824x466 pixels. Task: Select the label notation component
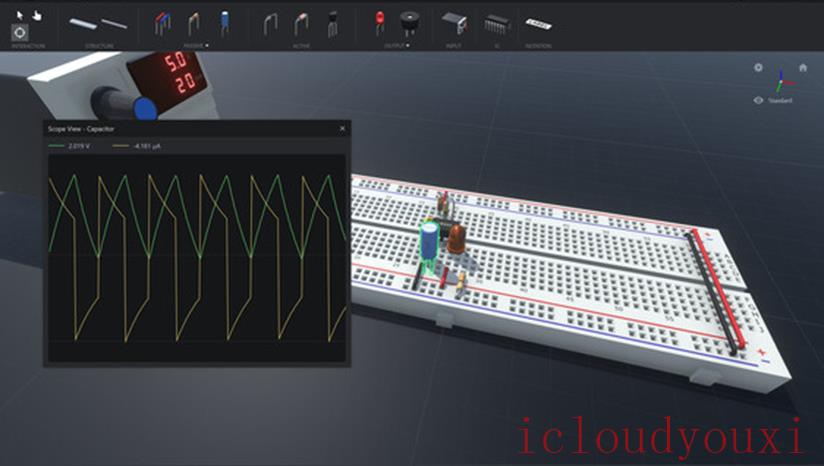coord(538,24)
